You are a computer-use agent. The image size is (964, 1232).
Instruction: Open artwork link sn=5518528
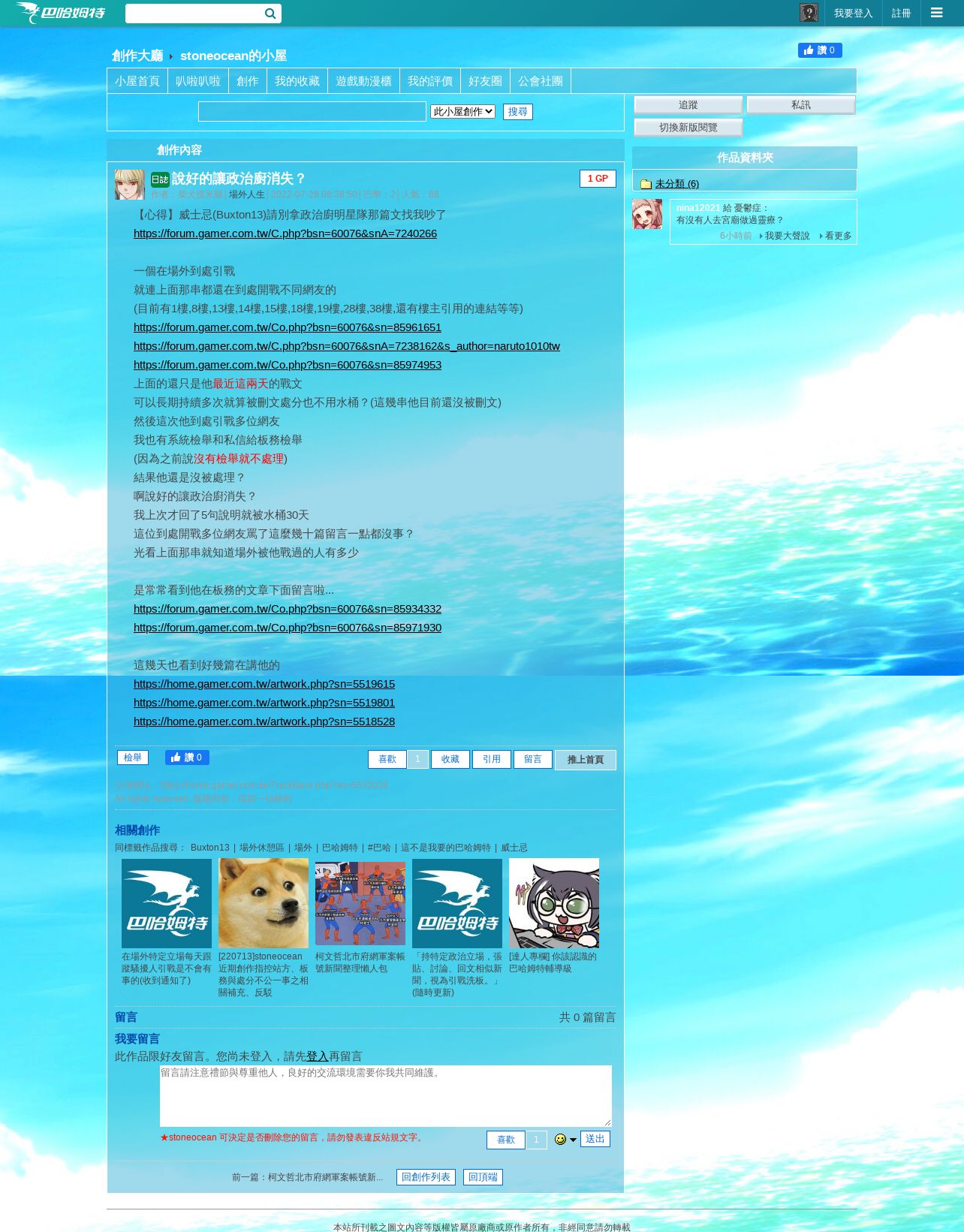264,721
